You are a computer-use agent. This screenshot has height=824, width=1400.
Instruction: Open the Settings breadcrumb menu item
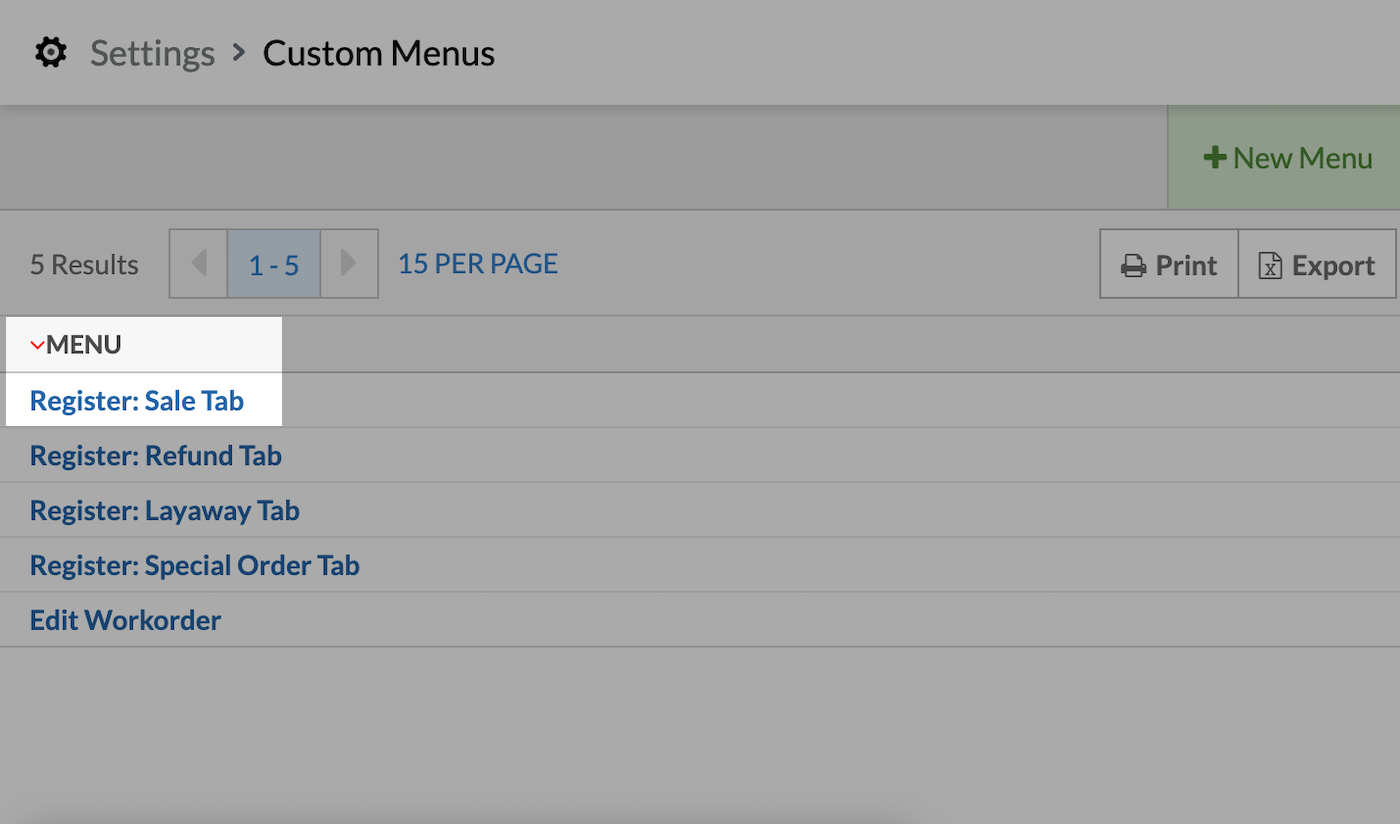(152, 52)
